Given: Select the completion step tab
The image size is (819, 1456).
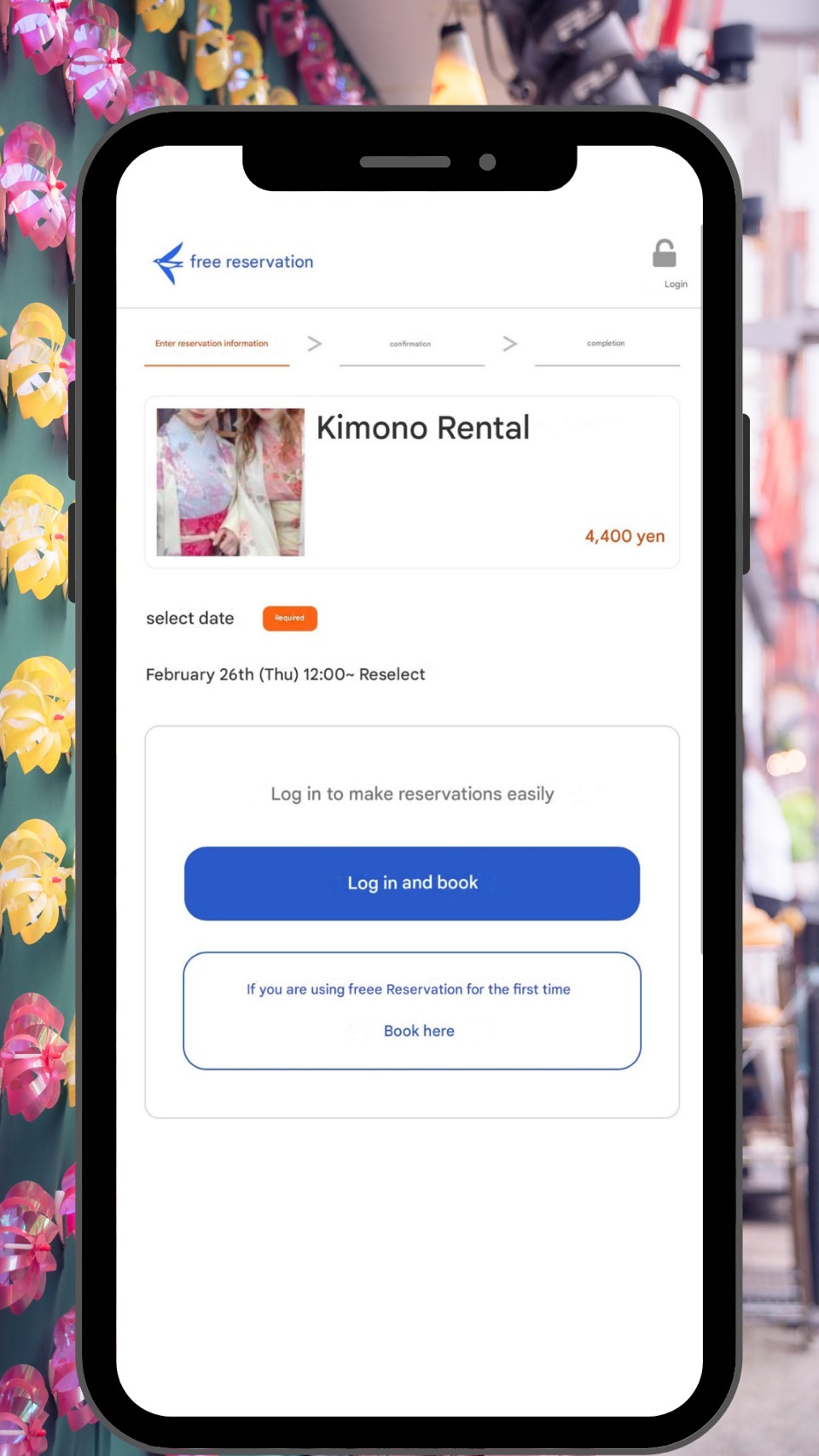Looking at the screenshot, I should [606, 343].
